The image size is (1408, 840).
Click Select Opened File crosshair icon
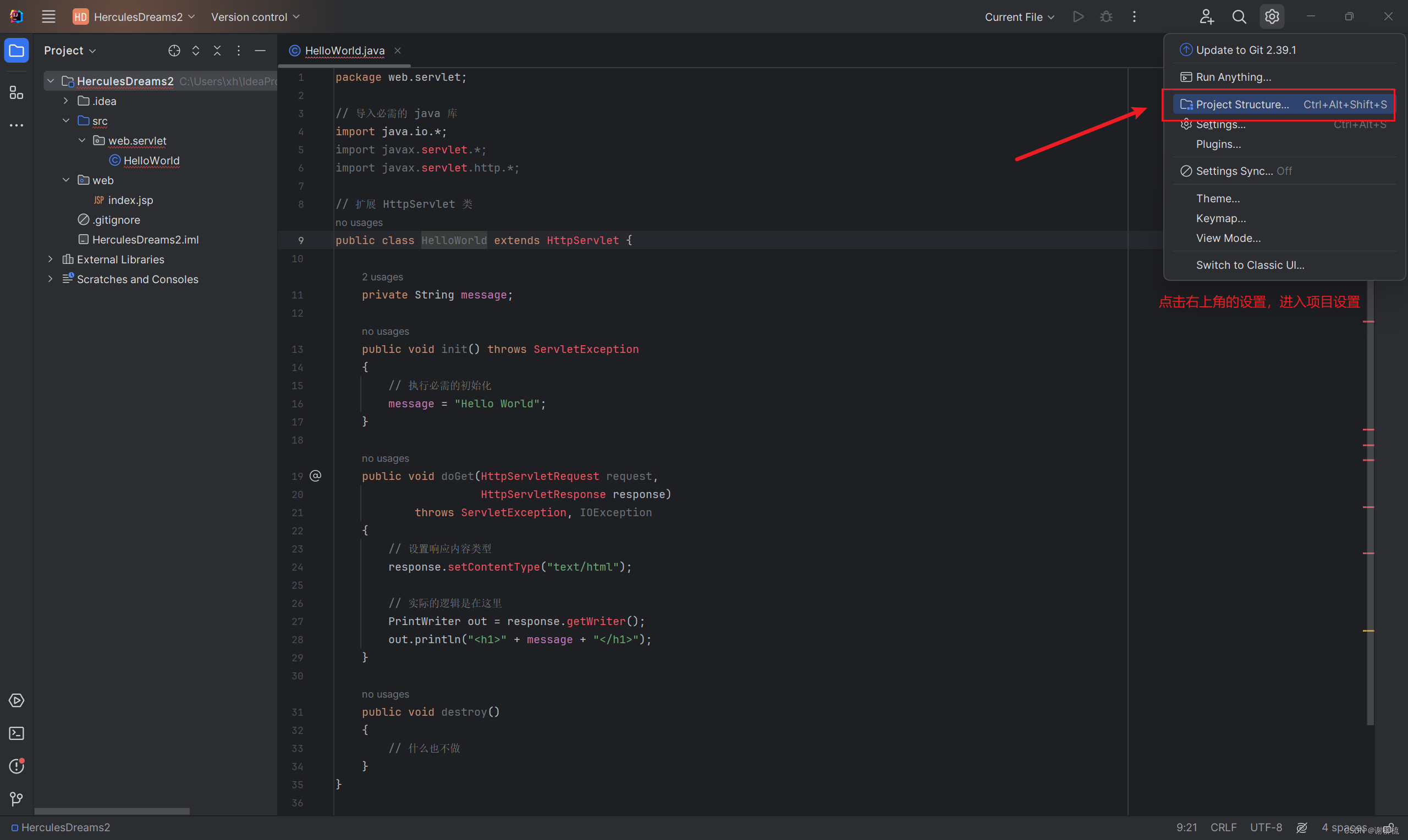pyautogui.click(x=174, y=51)
